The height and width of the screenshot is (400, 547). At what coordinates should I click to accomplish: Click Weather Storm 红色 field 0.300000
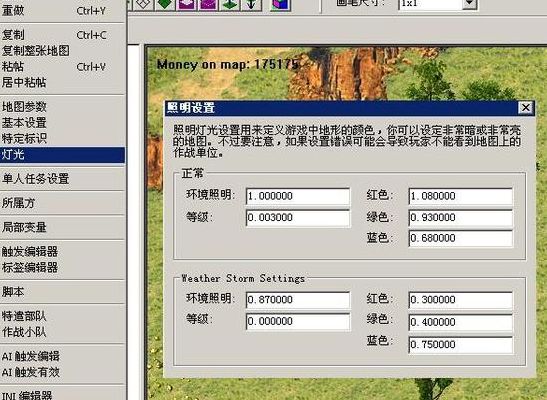pyautogui.click(x=461, y=300)
